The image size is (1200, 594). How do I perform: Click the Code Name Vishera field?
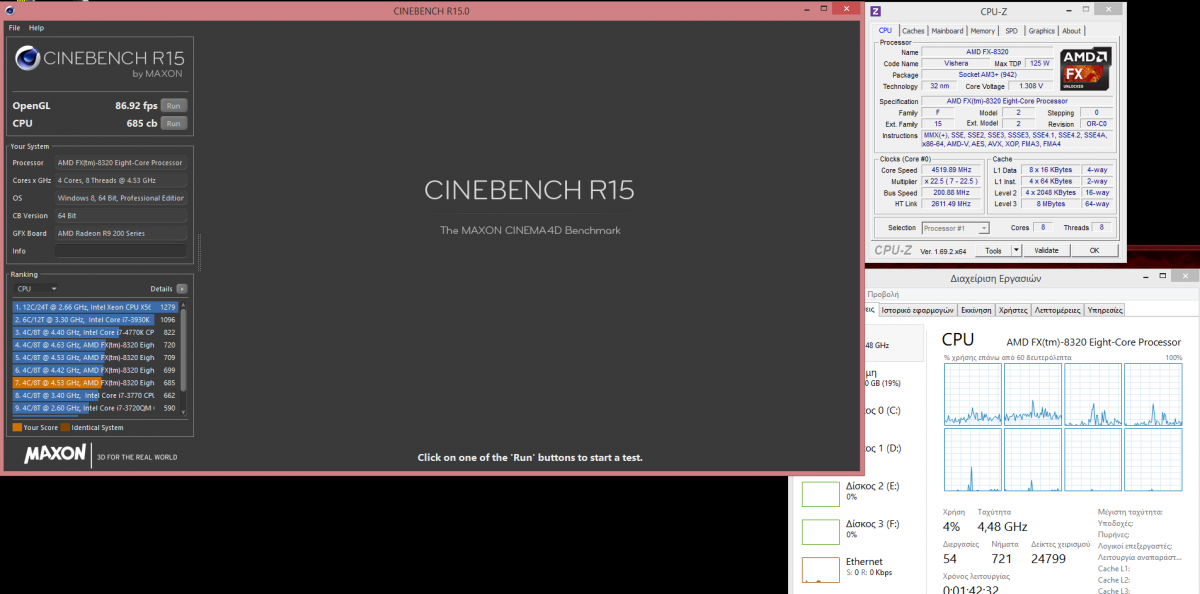click(956, 63)
